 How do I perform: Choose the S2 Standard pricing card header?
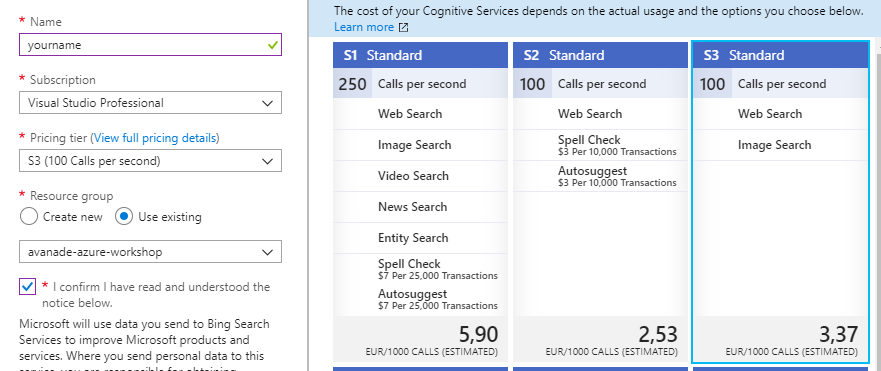coord(600,55)
